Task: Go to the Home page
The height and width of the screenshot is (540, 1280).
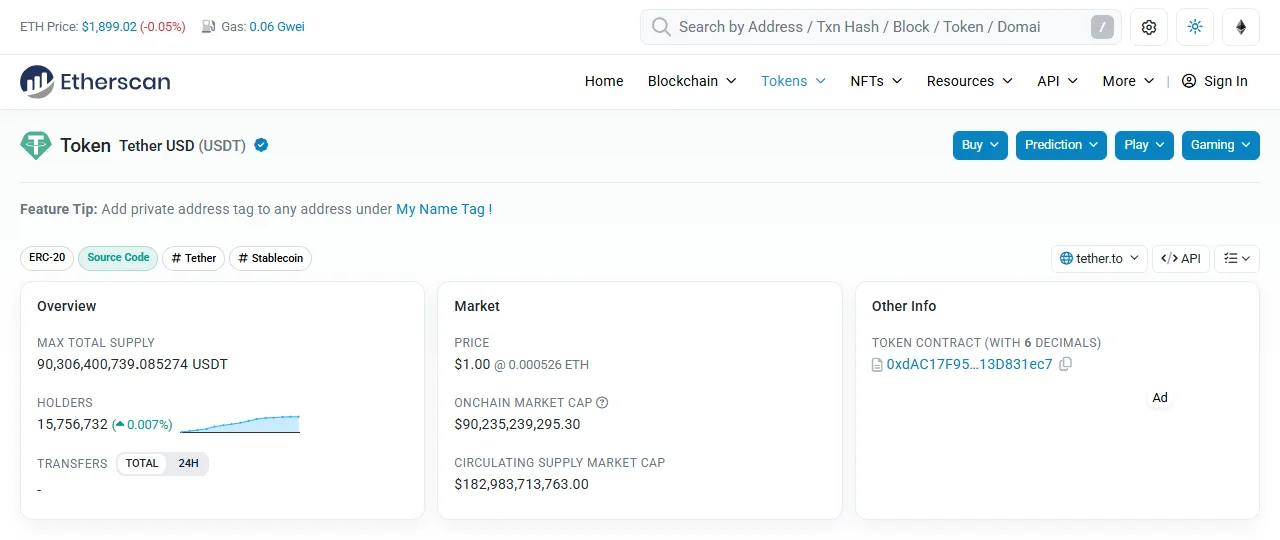Action: point(604,81)
